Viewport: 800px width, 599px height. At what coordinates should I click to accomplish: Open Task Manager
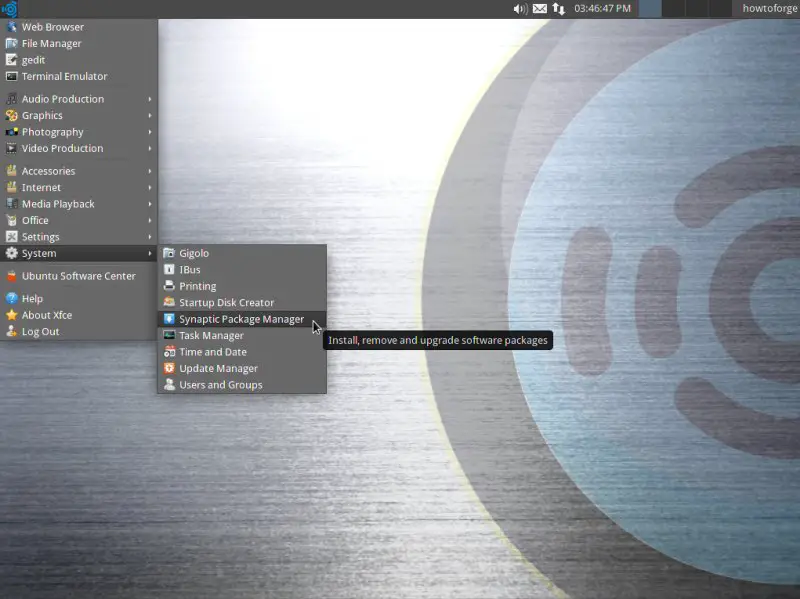(x=242, y=335)
